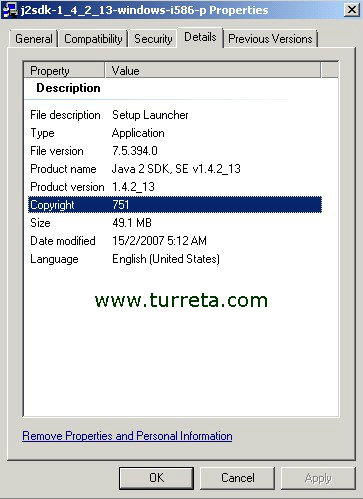Select the Product version property label
Screen dimensions: 363x499
67,187
